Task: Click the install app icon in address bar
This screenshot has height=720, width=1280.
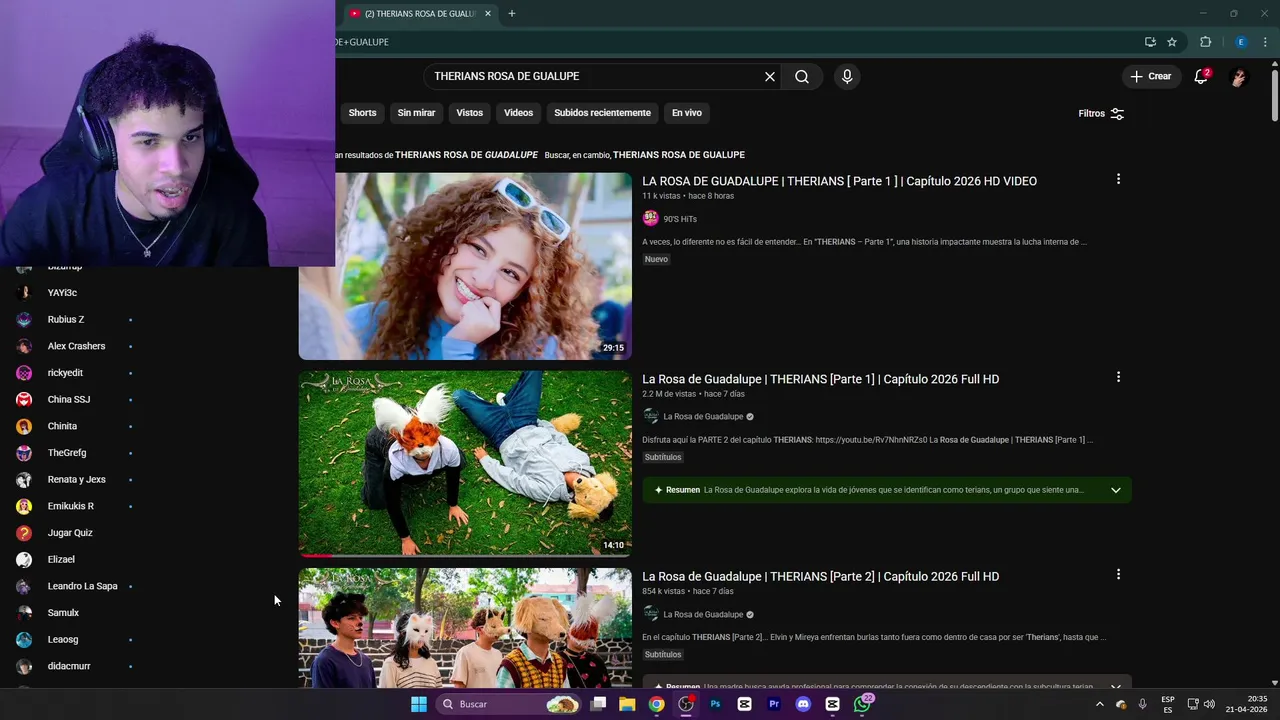Action: [x=1150, y=42]
